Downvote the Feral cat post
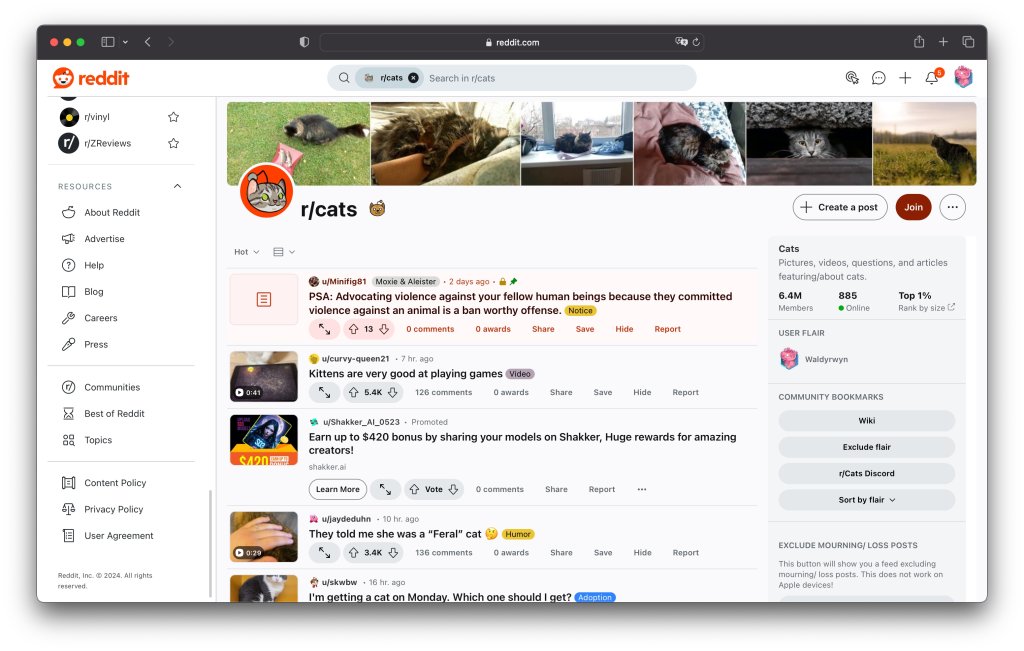Image resolution: width=1024 pixels, height=651 pixels. 393,552
